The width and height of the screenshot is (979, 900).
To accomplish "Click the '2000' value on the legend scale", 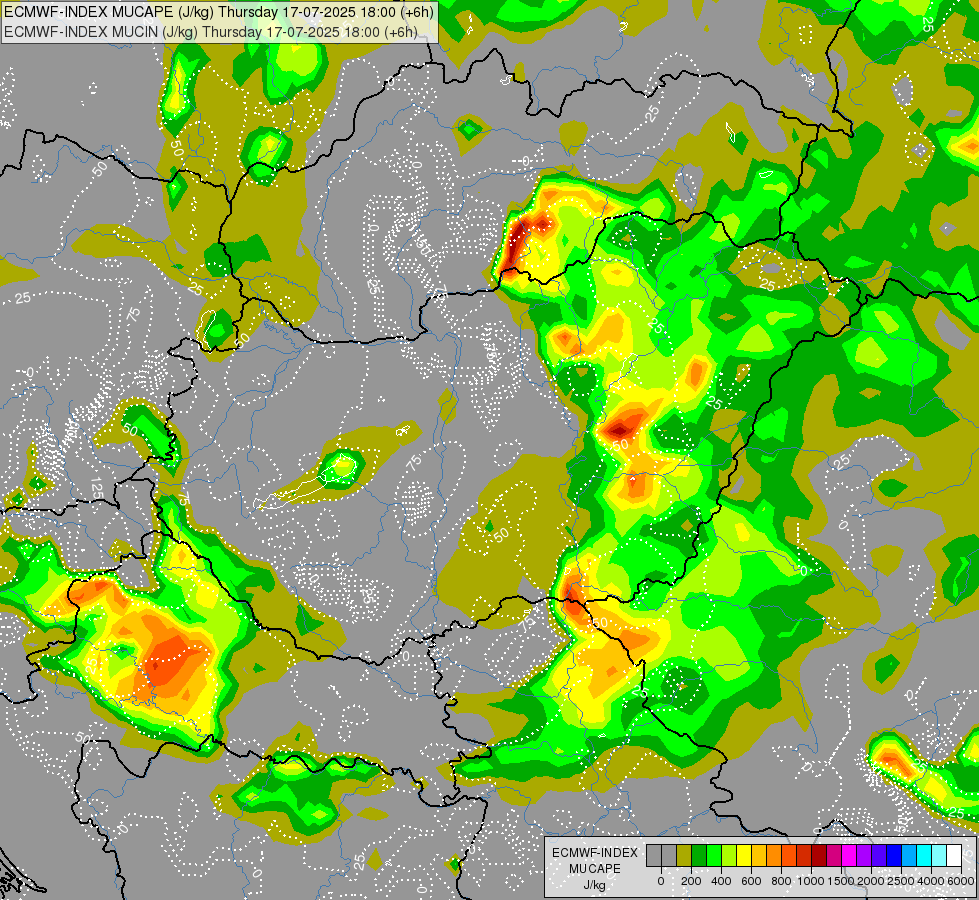I will [x=871, y=881].
